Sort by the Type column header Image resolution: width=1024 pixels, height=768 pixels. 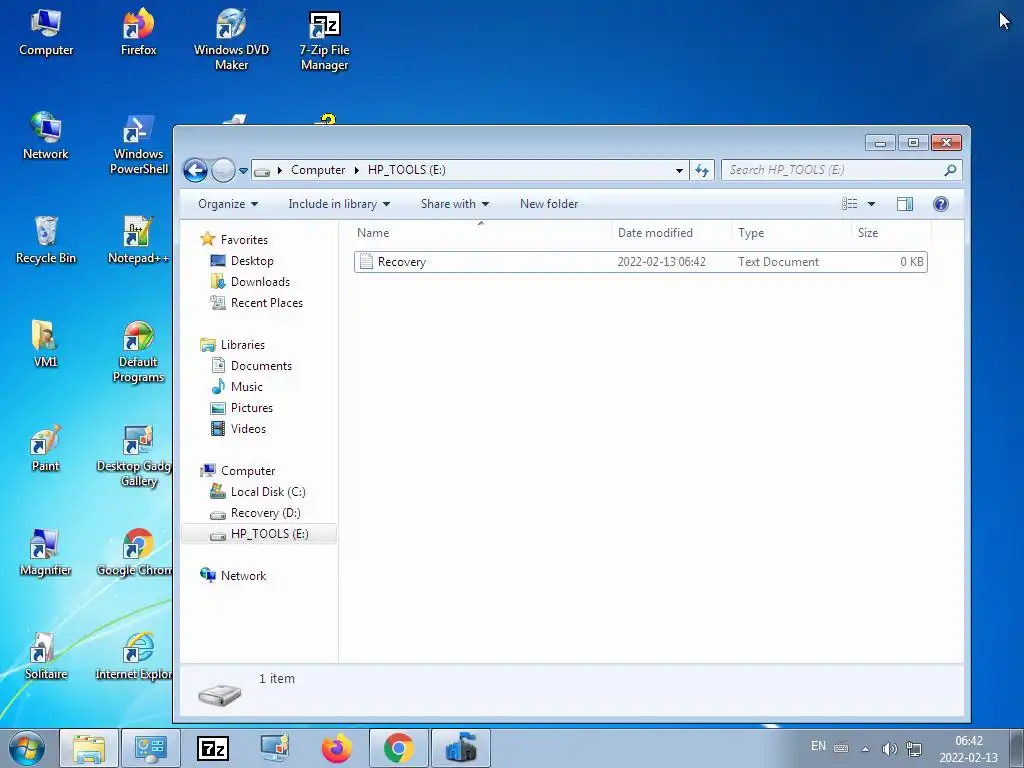point(792,232)
